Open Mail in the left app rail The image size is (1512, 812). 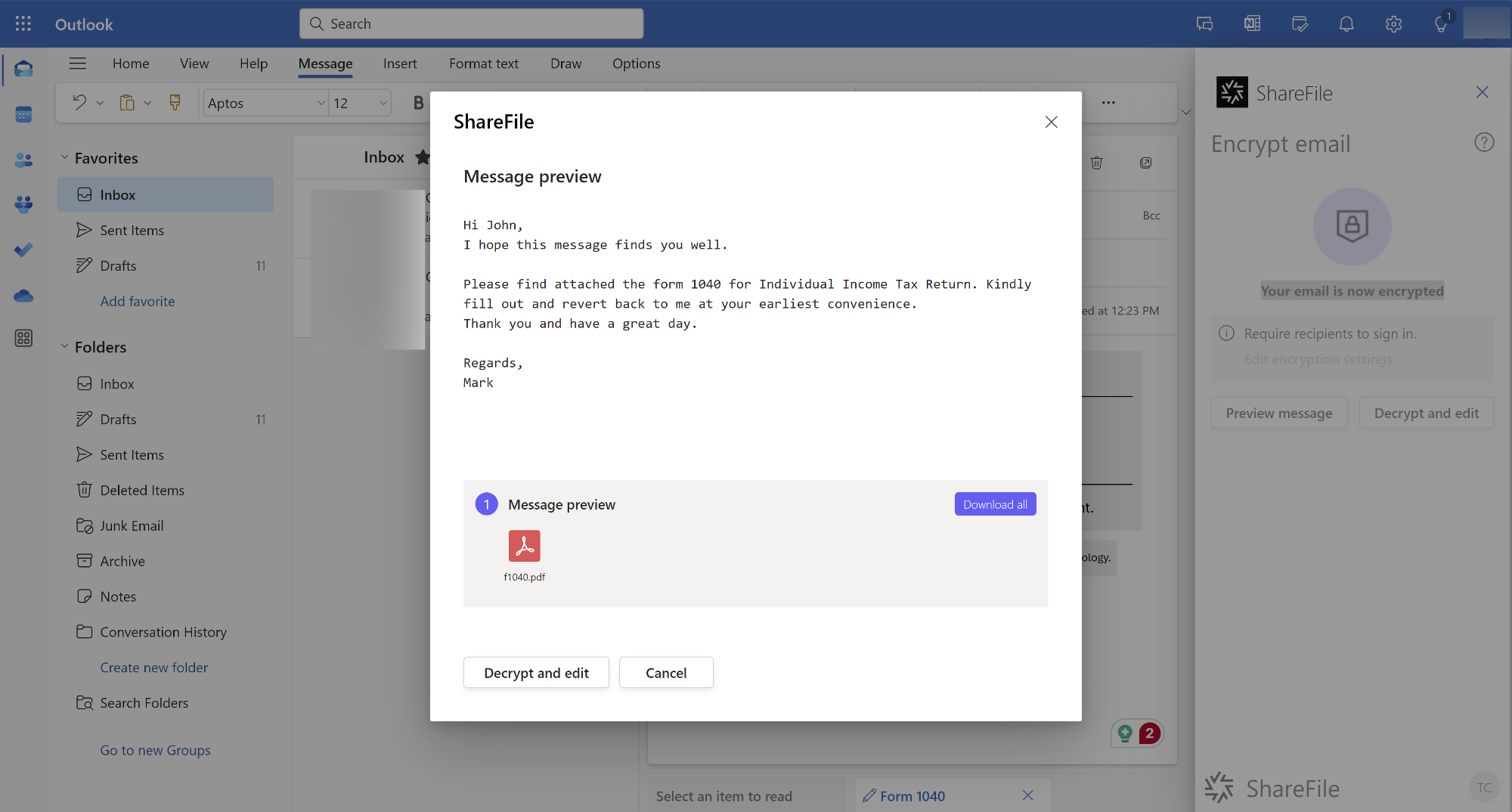23,70
